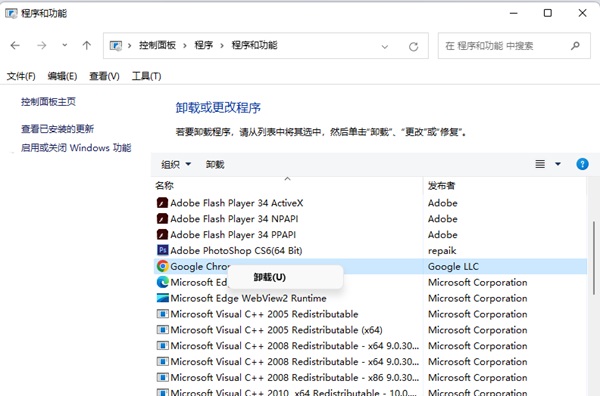Click the search magnifier icon
Image resolution: width=600 pixels, height=396 pixels.
[575, 46]
